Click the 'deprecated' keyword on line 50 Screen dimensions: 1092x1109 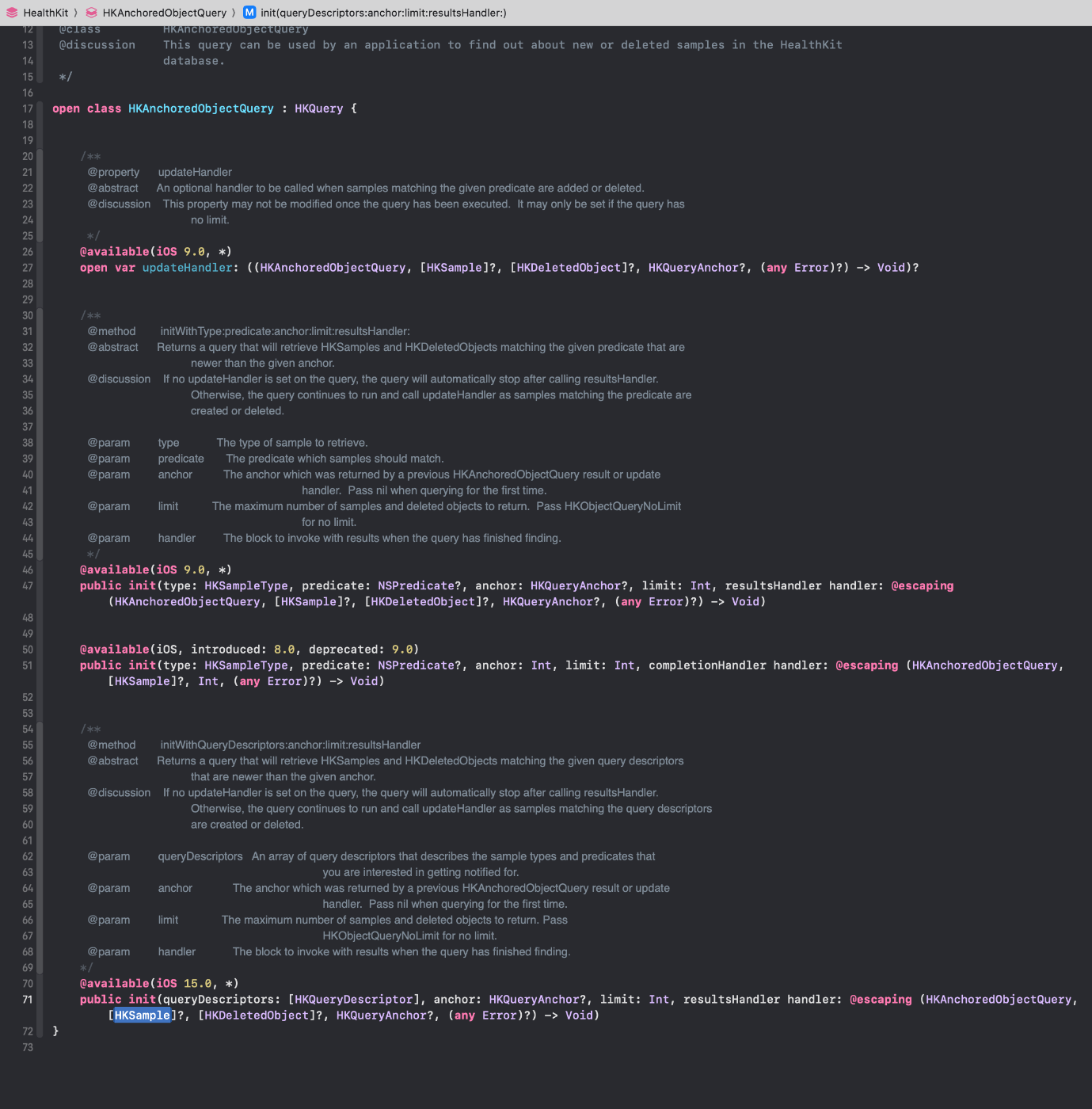tap(343, 650)
